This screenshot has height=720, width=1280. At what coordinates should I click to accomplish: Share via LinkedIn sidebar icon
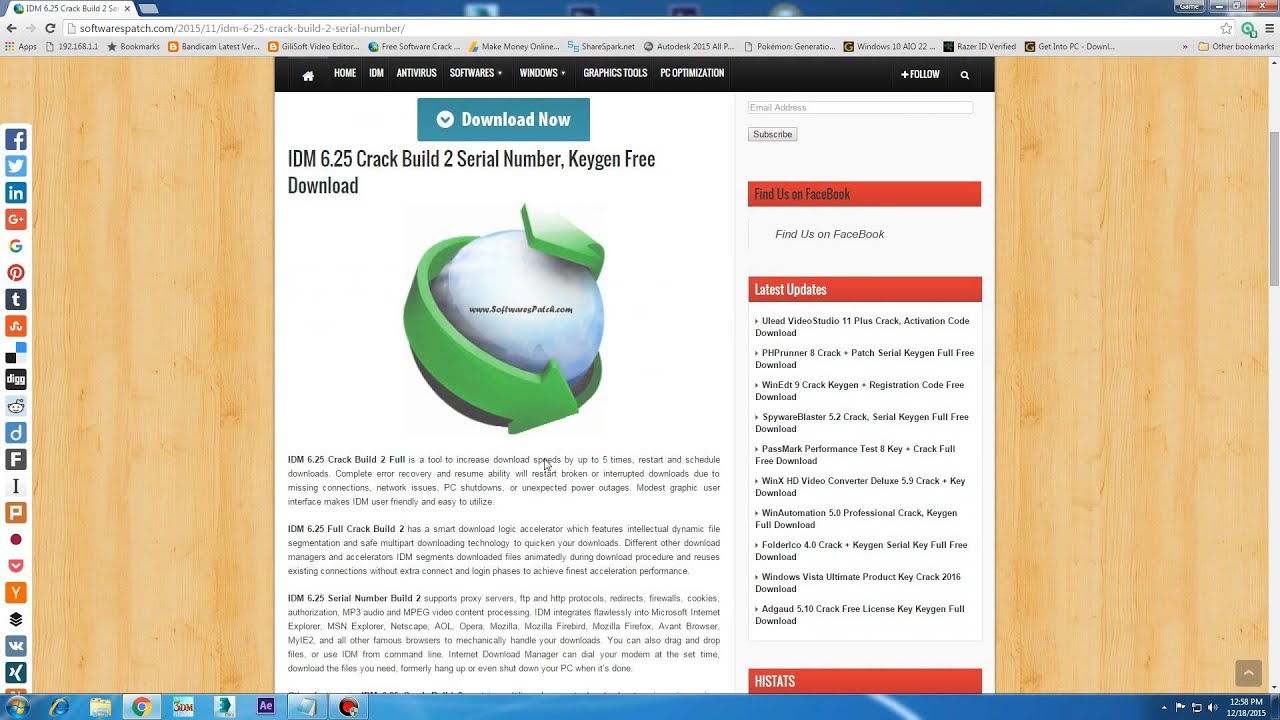click(x=16, y=193)
